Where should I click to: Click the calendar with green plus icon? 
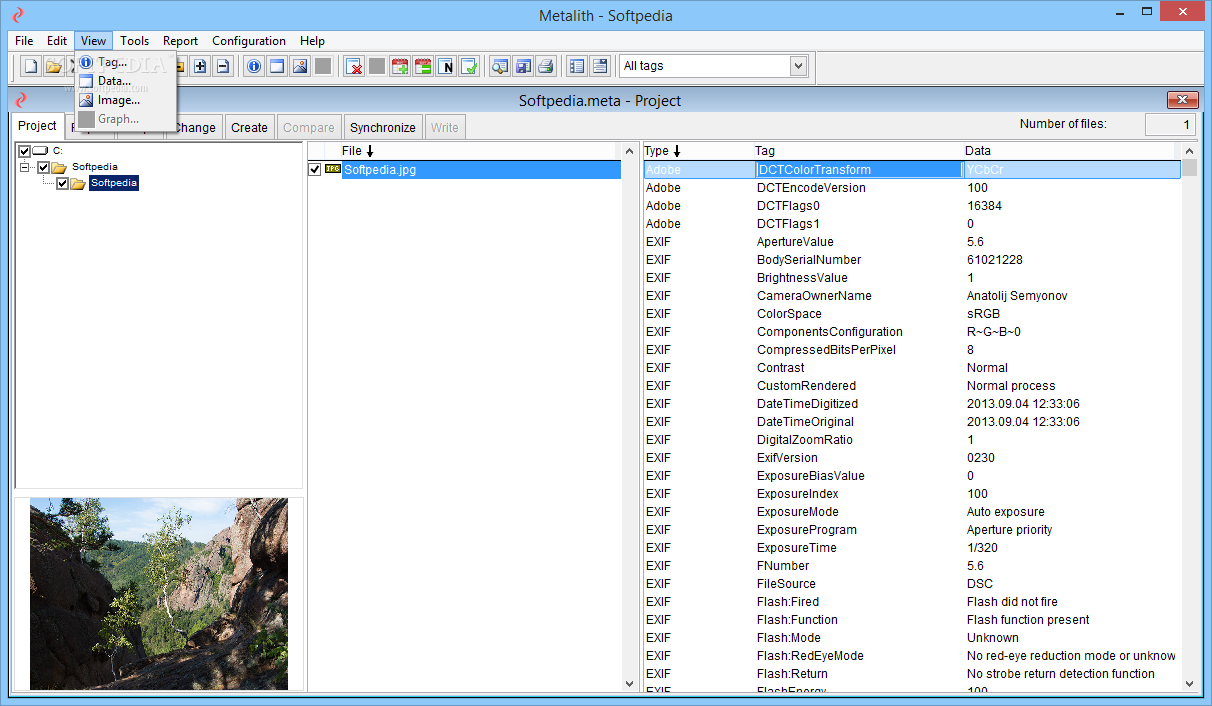coord(400,67)
